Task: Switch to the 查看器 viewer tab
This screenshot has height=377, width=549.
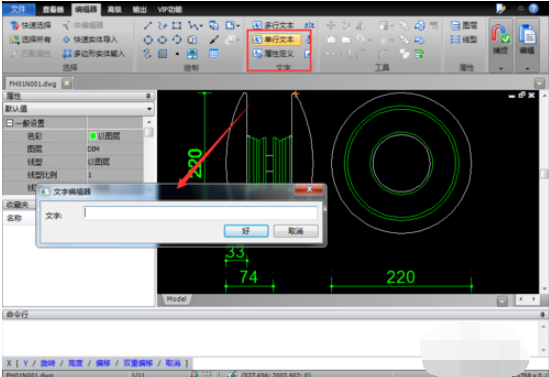Action: pos(53,9)
